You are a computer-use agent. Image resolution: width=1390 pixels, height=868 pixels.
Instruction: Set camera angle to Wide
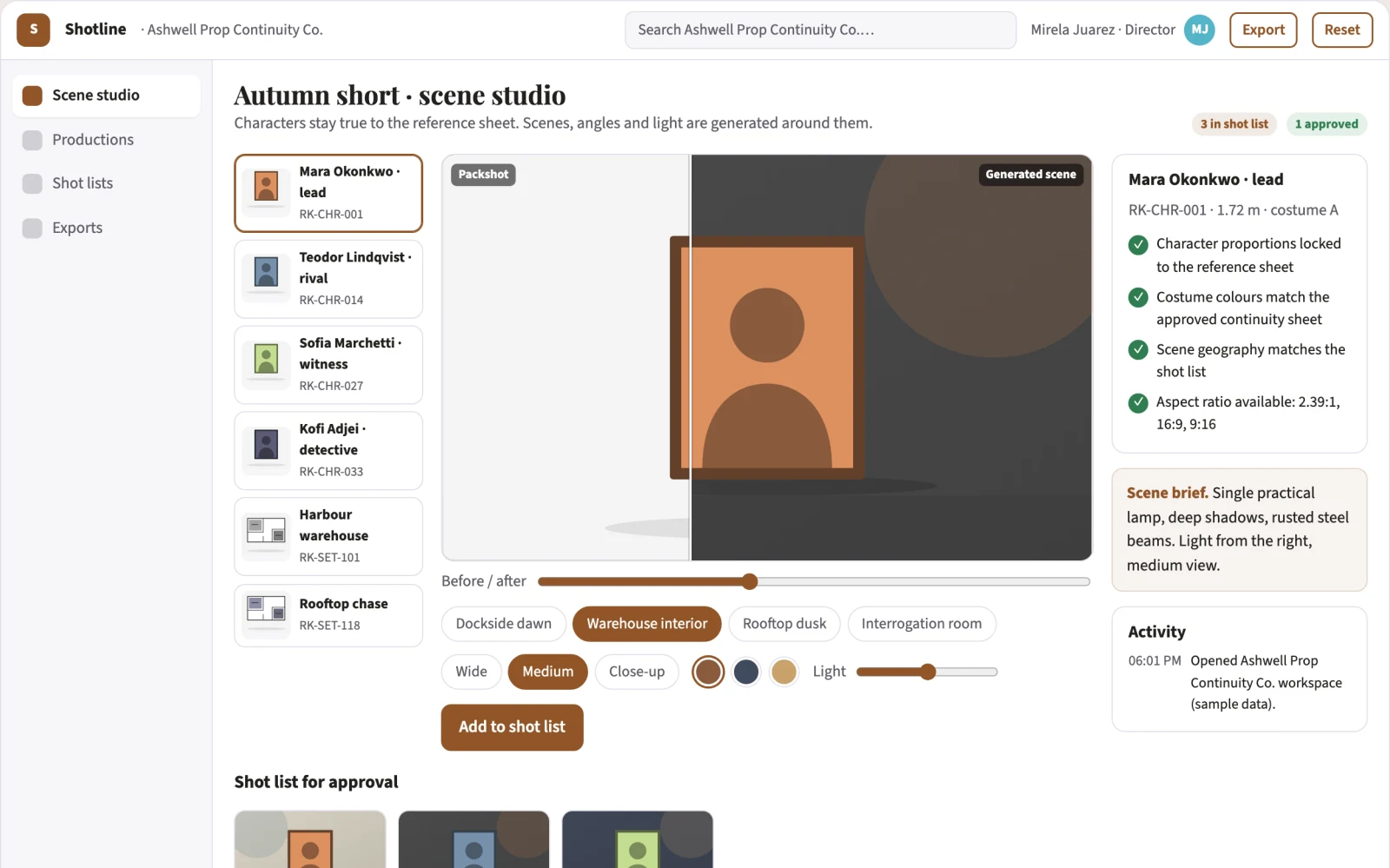(471, 672)
